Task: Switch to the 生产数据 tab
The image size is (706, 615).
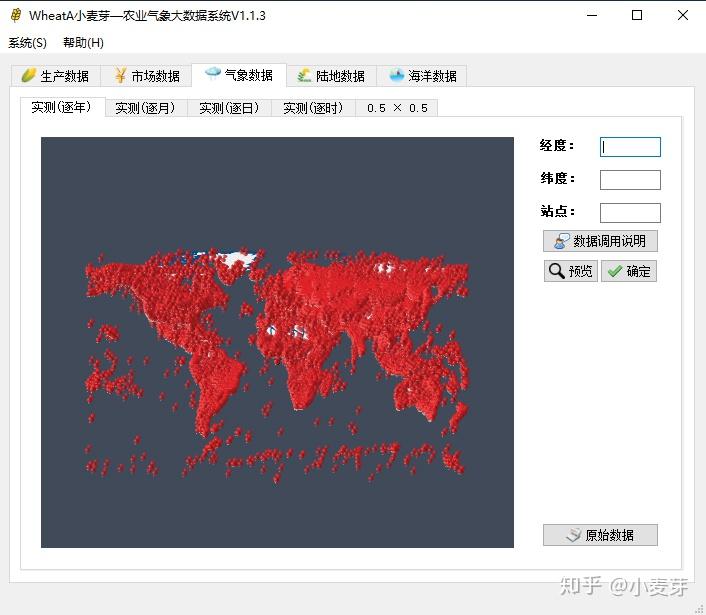Action: coord(56,76)
